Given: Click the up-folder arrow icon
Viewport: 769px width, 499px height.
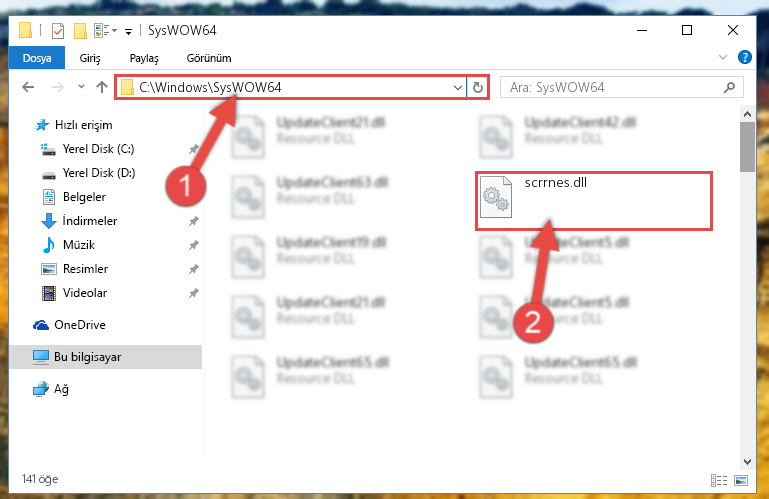Looking at the screenshot, I should [x=102, y=87].
